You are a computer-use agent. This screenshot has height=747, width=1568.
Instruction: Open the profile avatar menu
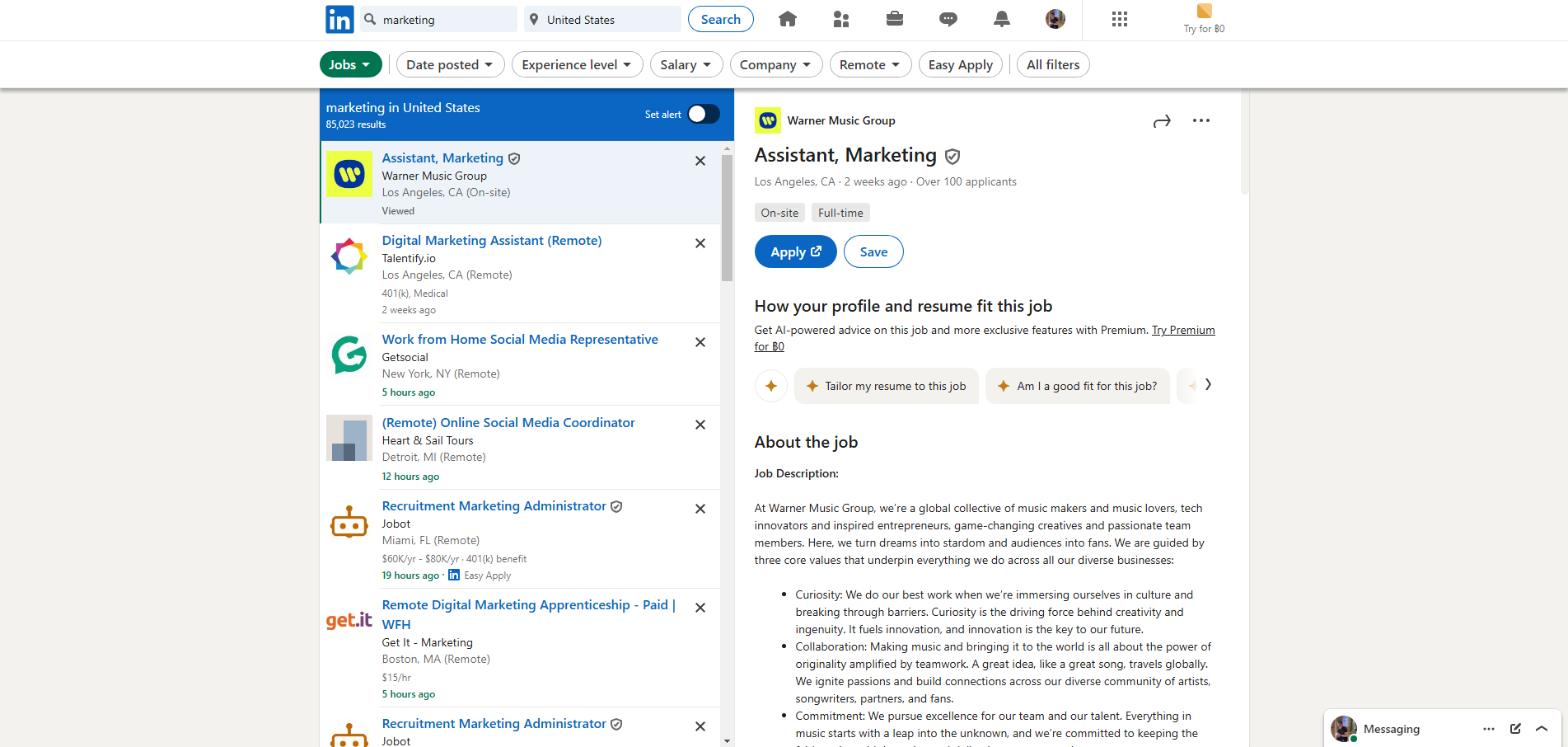tap(1055, 19)
